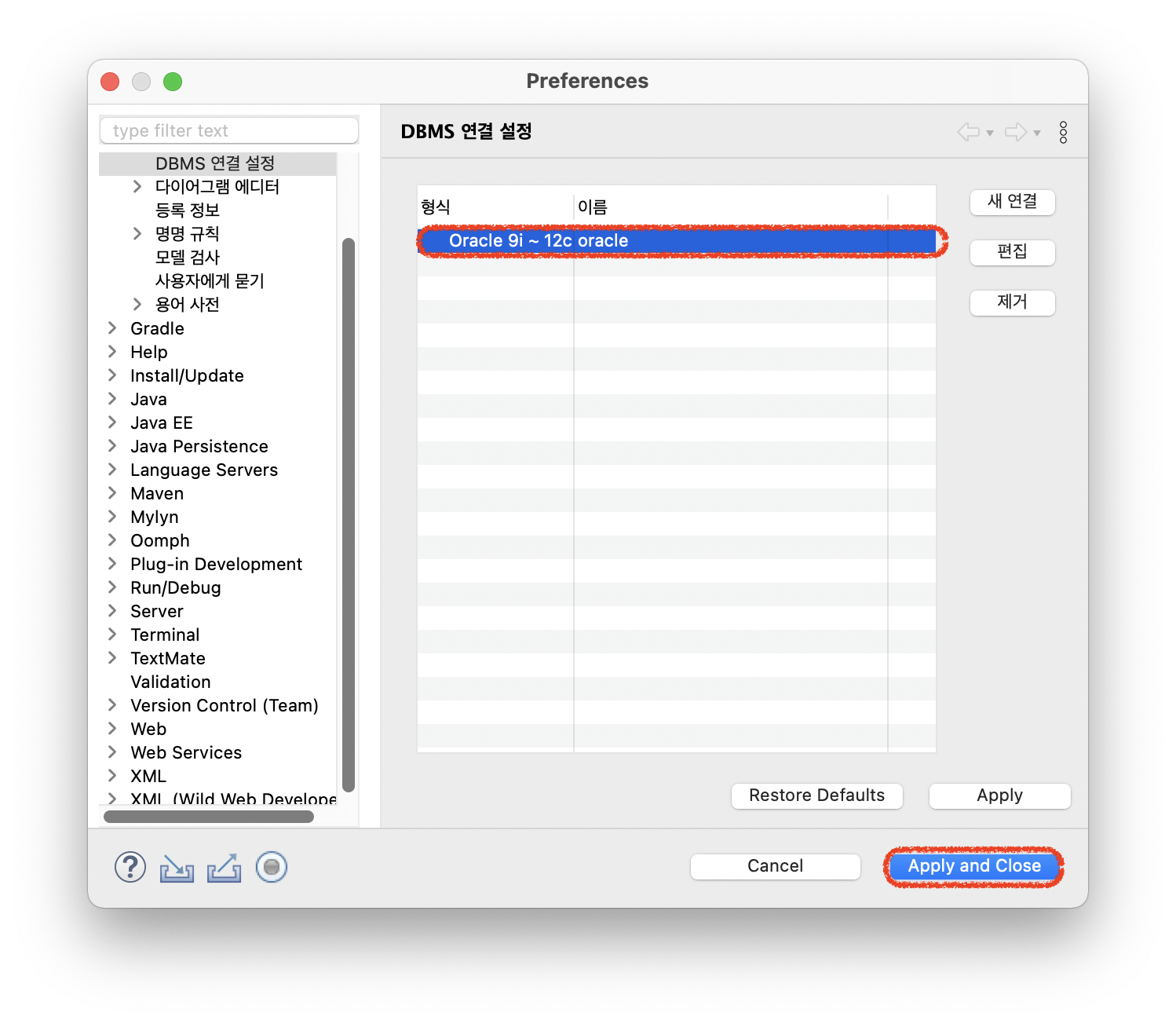The height and width of the screenshot is (1024, 1176).
Task: Expand the Java EE node
Action: (112, 422)
